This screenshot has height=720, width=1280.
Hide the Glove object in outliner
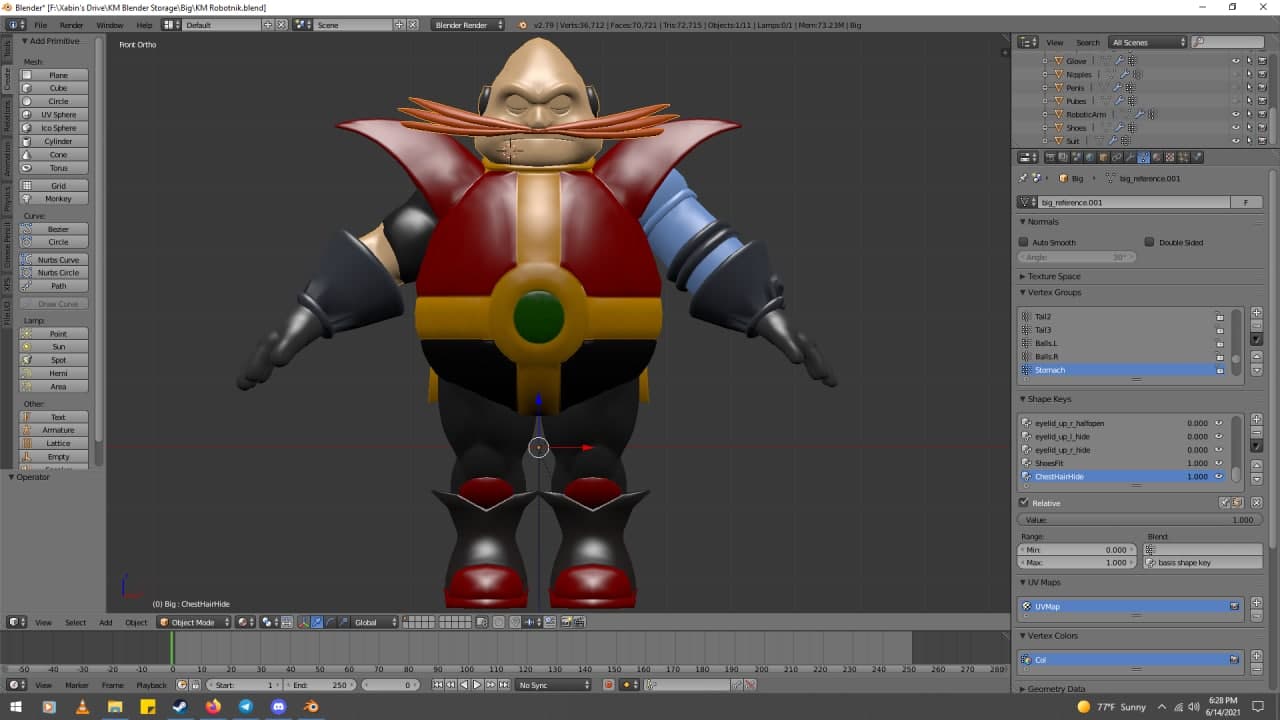1235,61
